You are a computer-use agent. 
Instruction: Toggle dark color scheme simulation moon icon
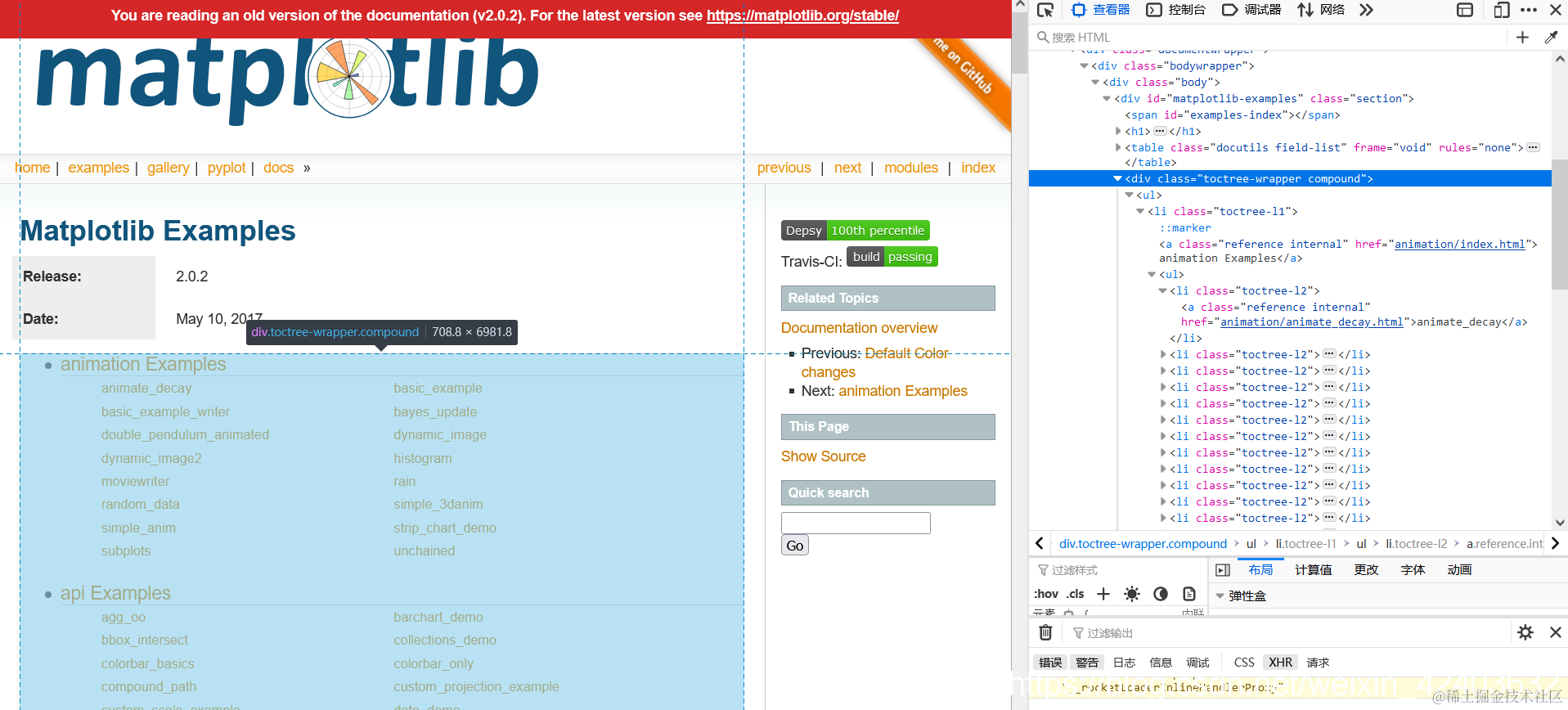tap(1160, 594)
